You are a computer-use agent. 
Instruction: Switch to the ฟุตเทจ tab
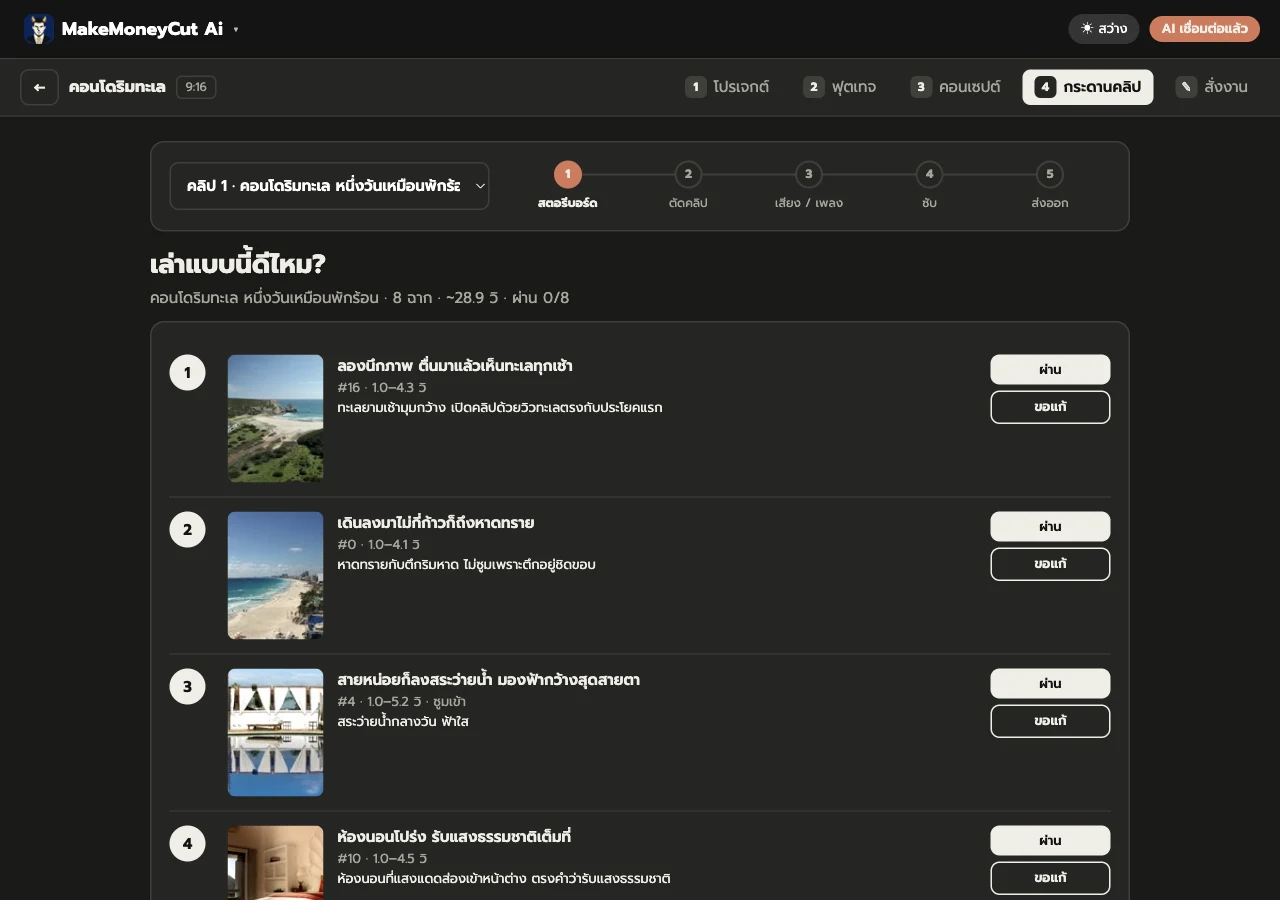pos(840,87)
